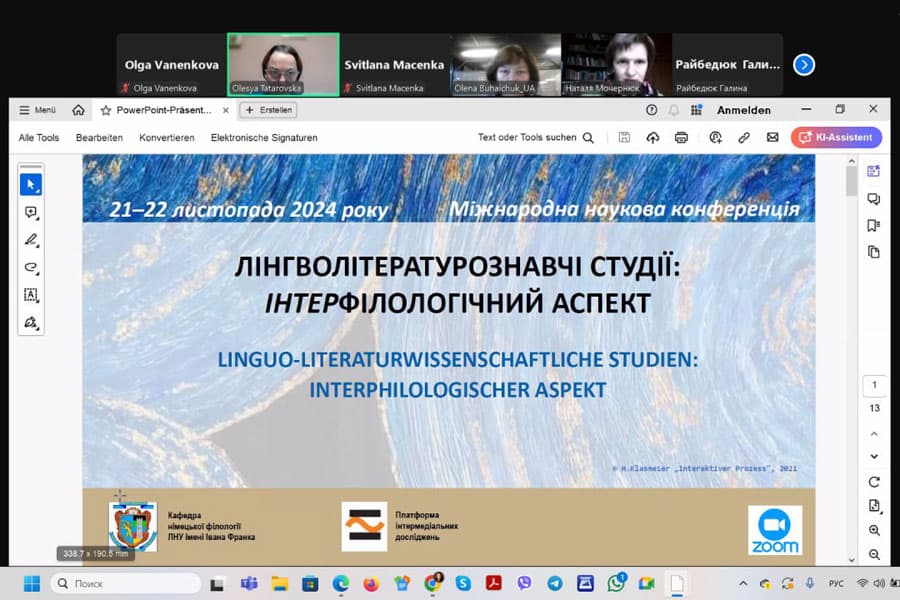Screen dimensions: 900x600
Task: Open the Menü hamburger menu
Action: [37, 110]
